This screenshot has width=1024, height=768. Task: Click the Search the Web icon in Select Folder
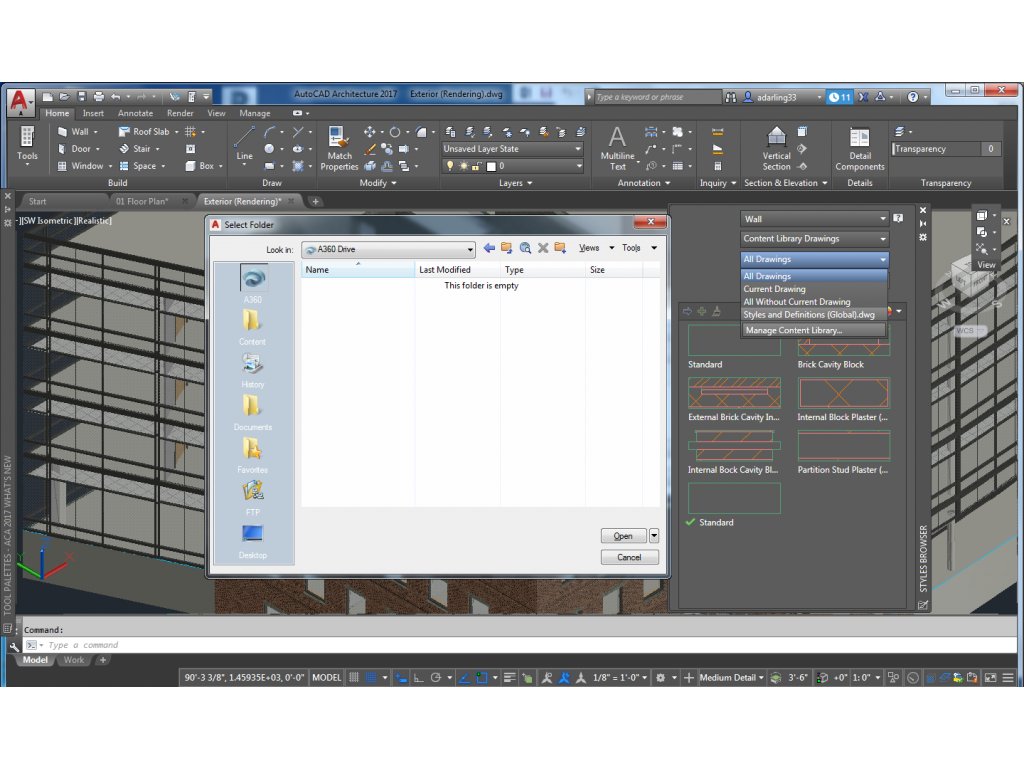pyautogui.click(x=525, y=248)
